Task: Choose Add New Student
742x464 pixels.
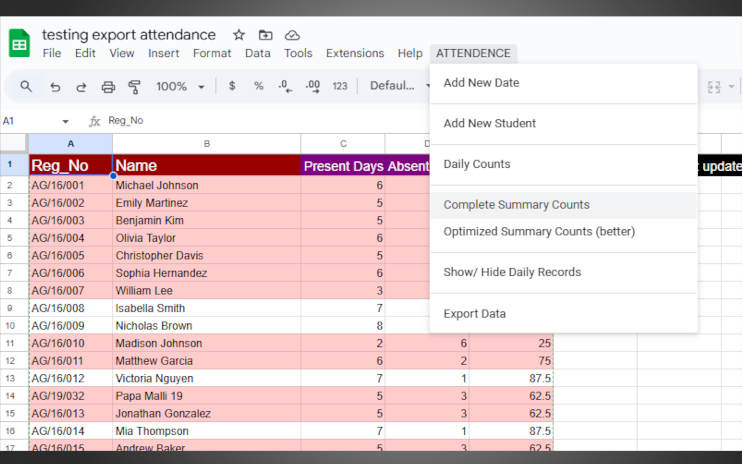Action: pyautogui.click(x=563, y=123)
